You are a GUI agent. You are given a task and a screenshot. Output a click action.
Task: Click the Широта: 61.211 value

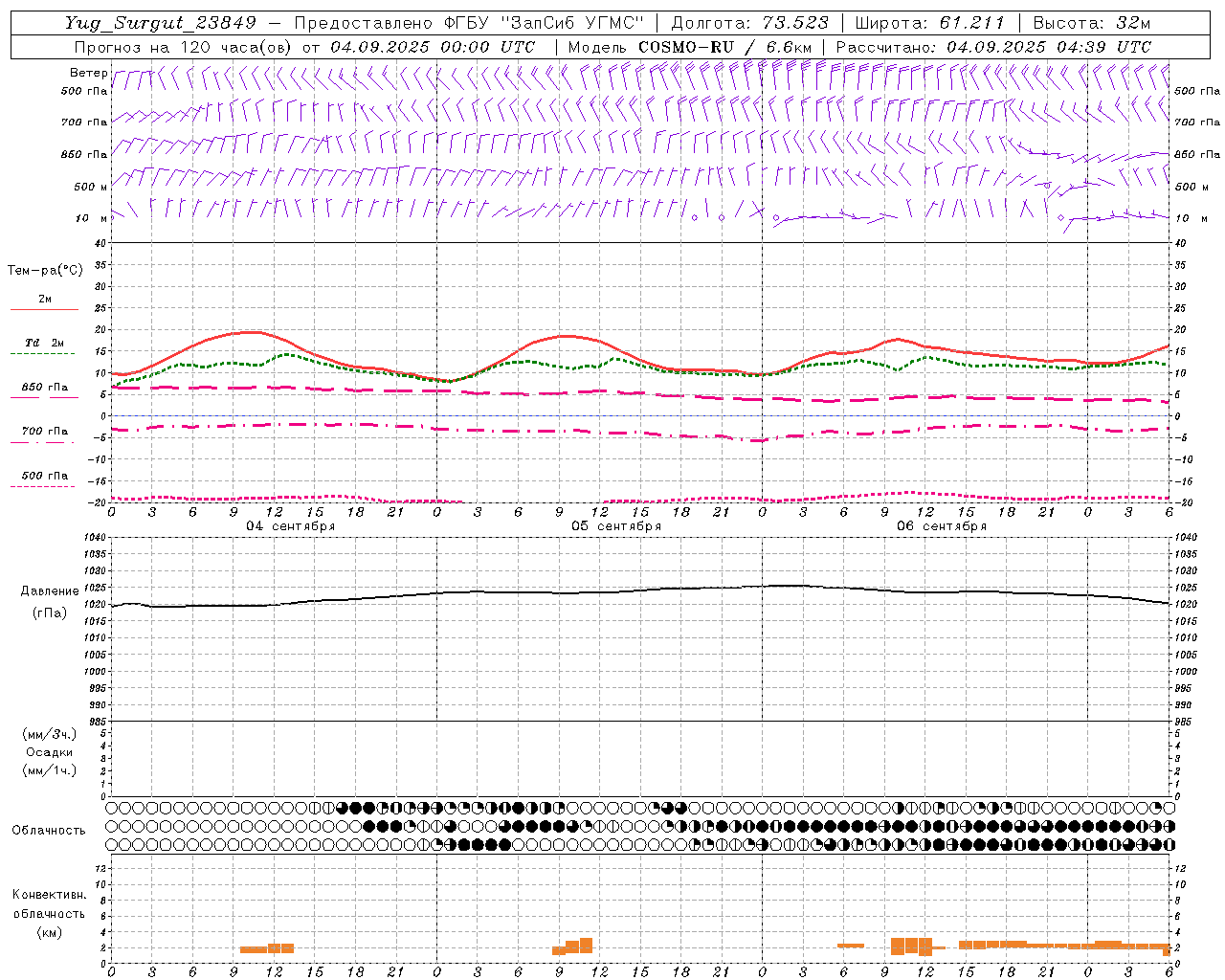(929, 23)
